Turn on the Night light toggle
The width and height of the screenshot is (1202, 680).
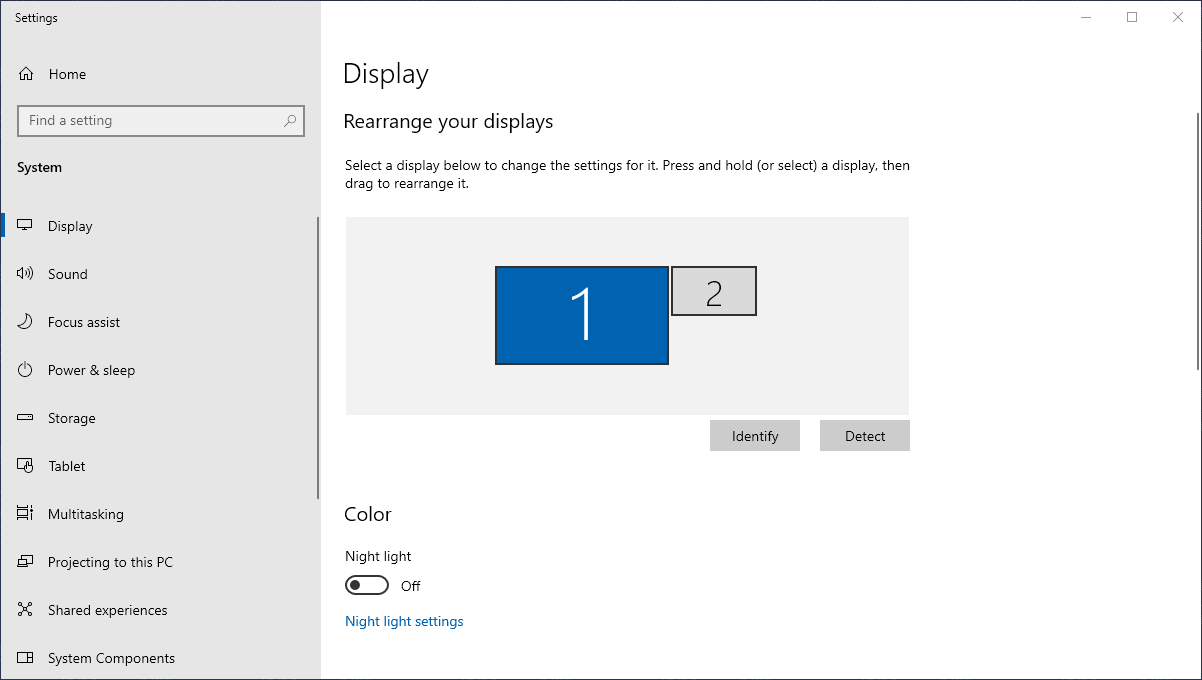tap(366, 585)
